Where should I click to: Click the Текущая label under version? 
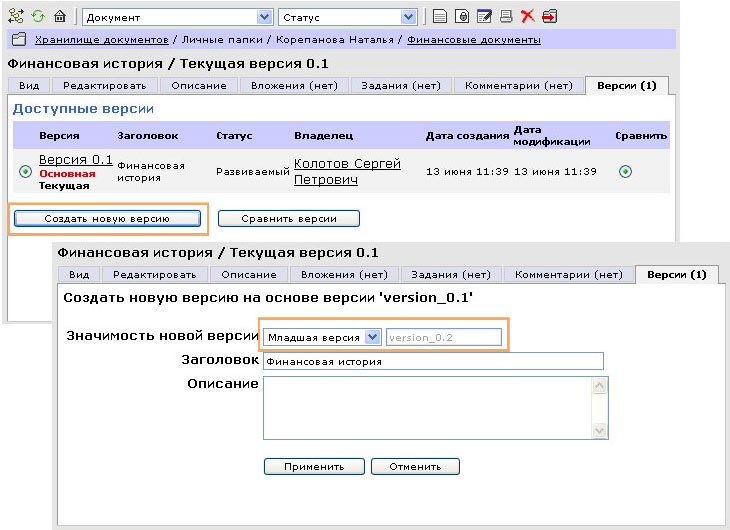coord(64,185)
